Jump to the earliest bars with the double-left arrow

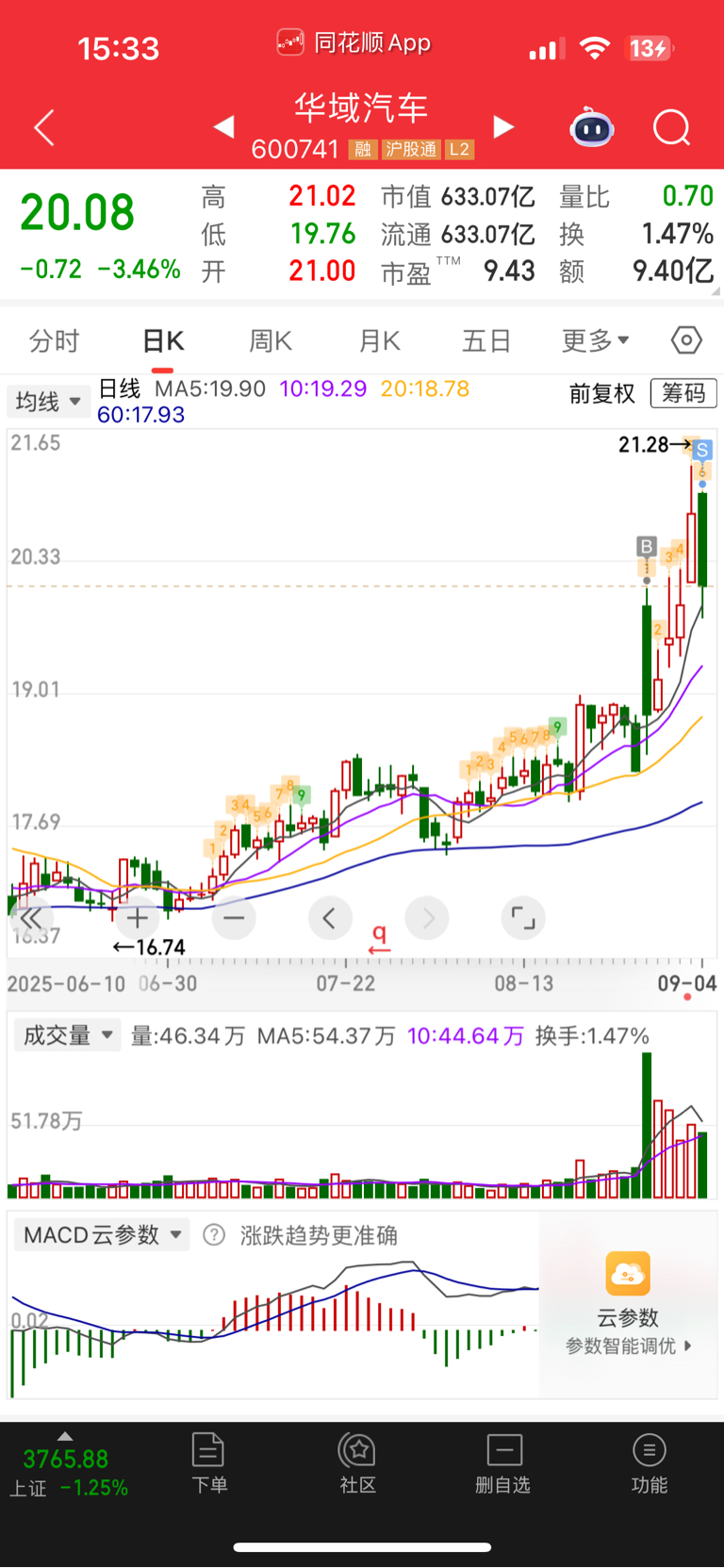click(30, 917)
